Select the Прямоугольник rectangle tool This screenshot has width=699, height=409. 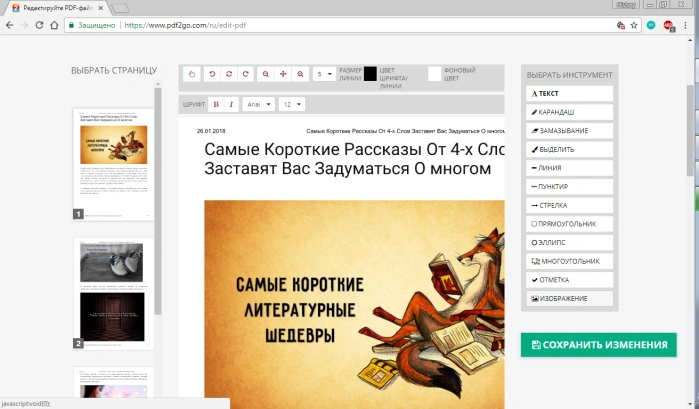570,224
